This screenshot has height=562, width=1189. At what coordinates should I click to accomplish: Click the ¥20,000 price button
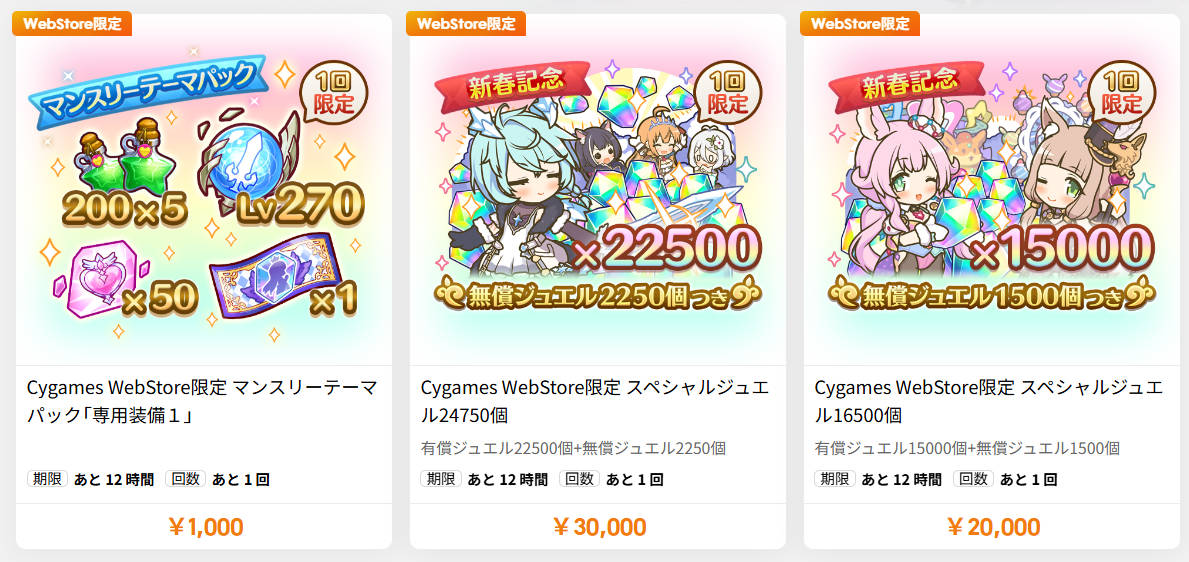pos(993,526)
